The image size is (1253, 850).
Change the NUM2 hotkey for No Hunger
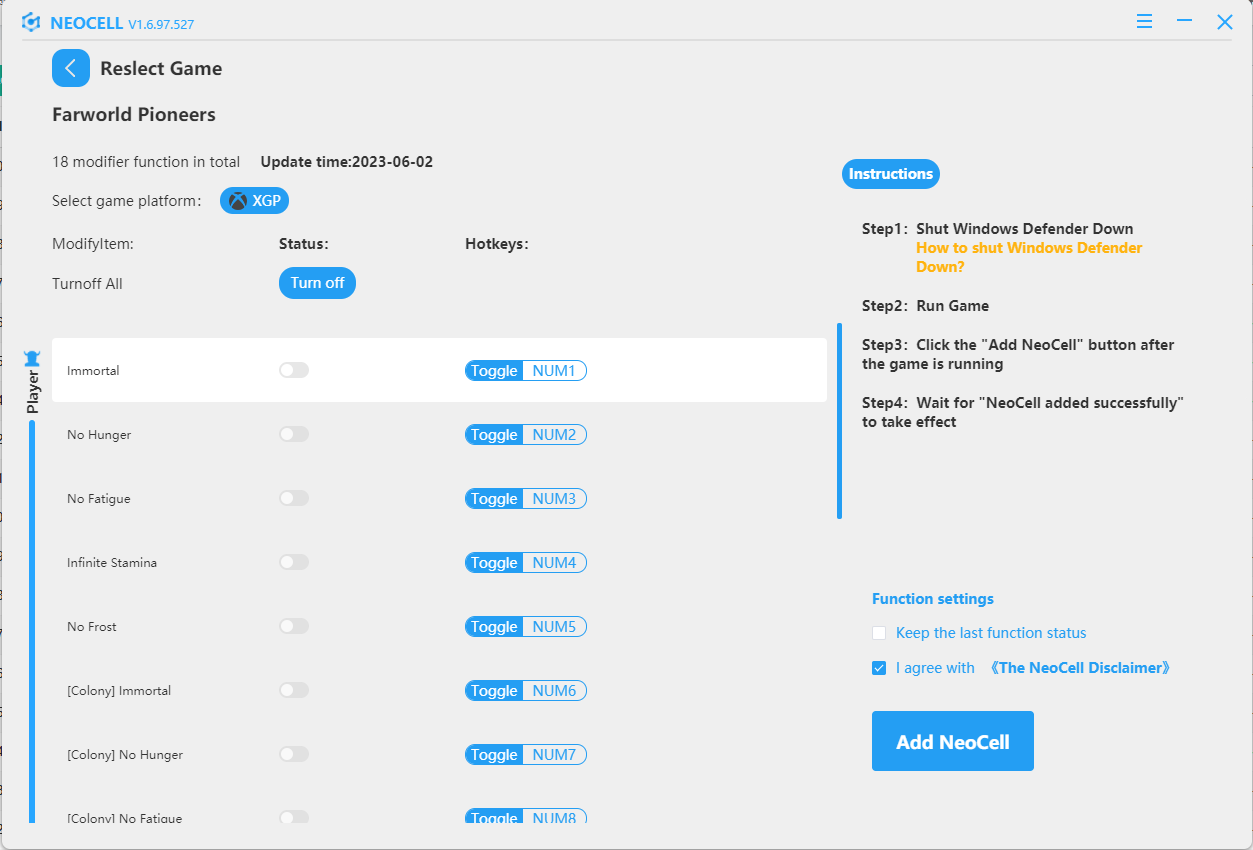[554, 435]
